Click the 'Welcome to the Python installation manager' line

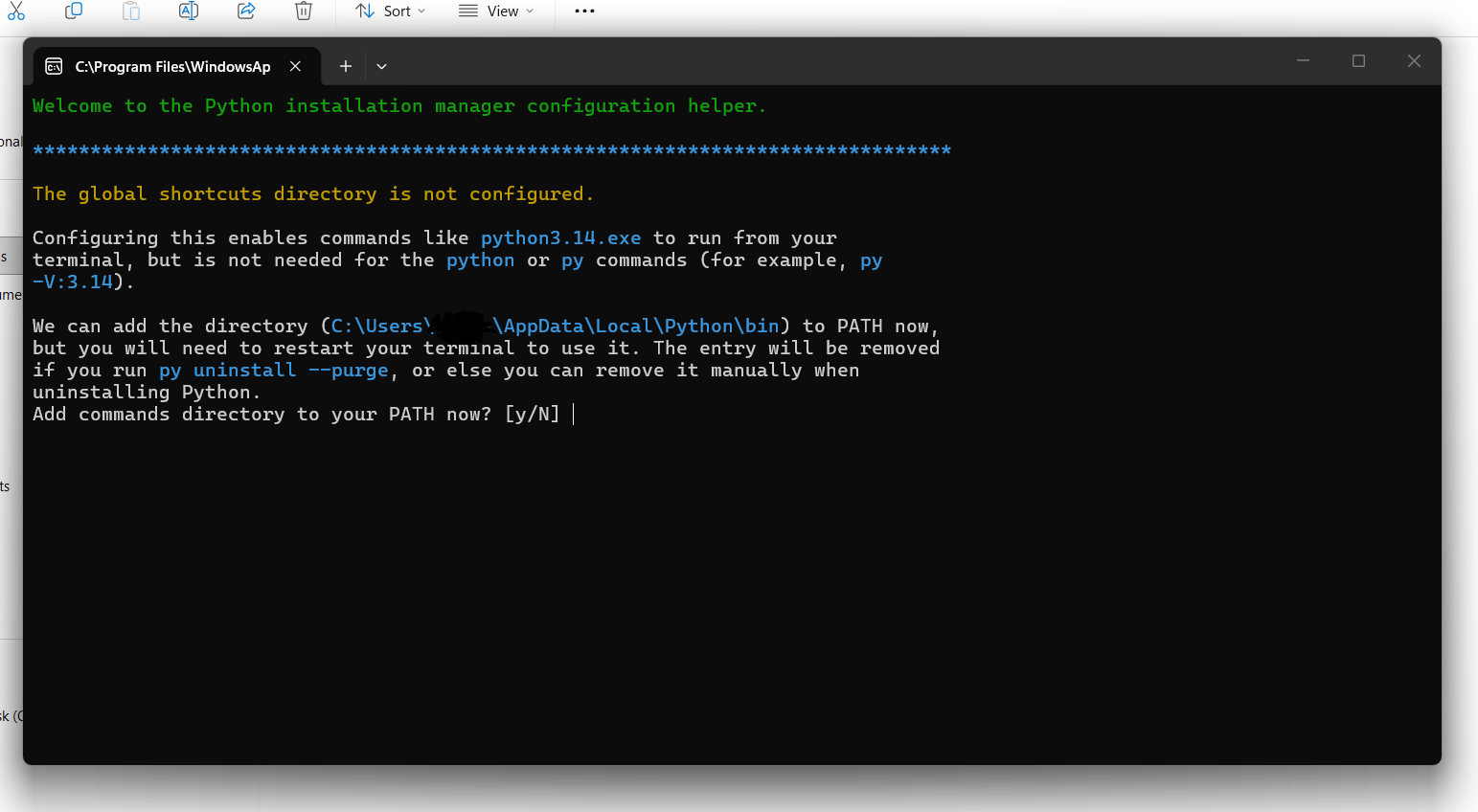(x=399, y=105)
